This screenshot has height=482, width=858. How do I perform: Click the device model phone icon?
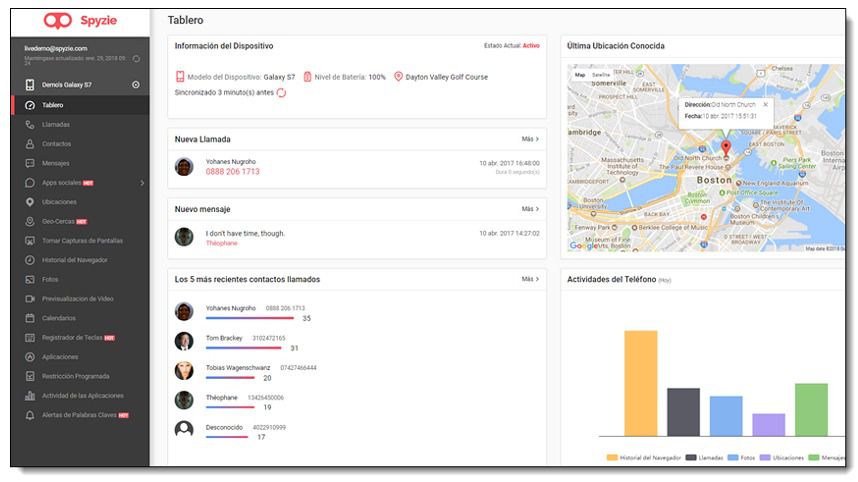[179, 77]
